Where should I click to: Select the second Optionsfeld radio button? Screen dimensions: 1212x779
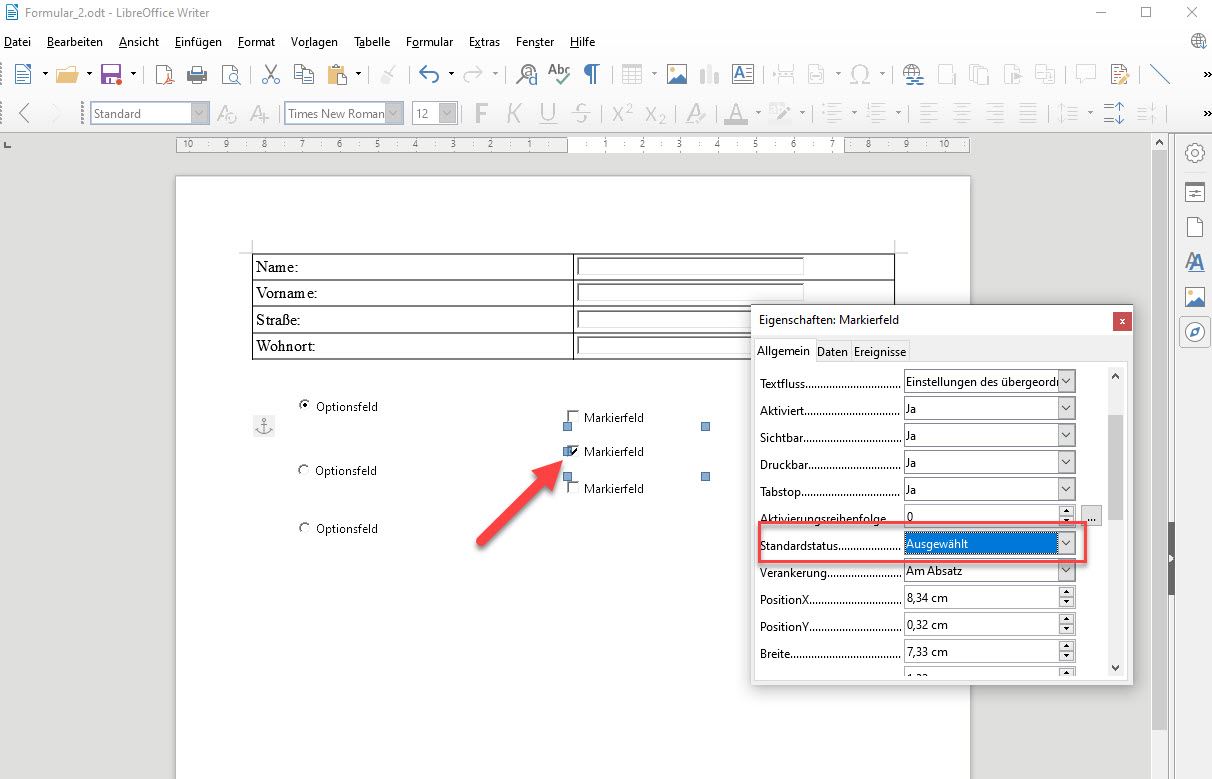[x=304, y=470]
